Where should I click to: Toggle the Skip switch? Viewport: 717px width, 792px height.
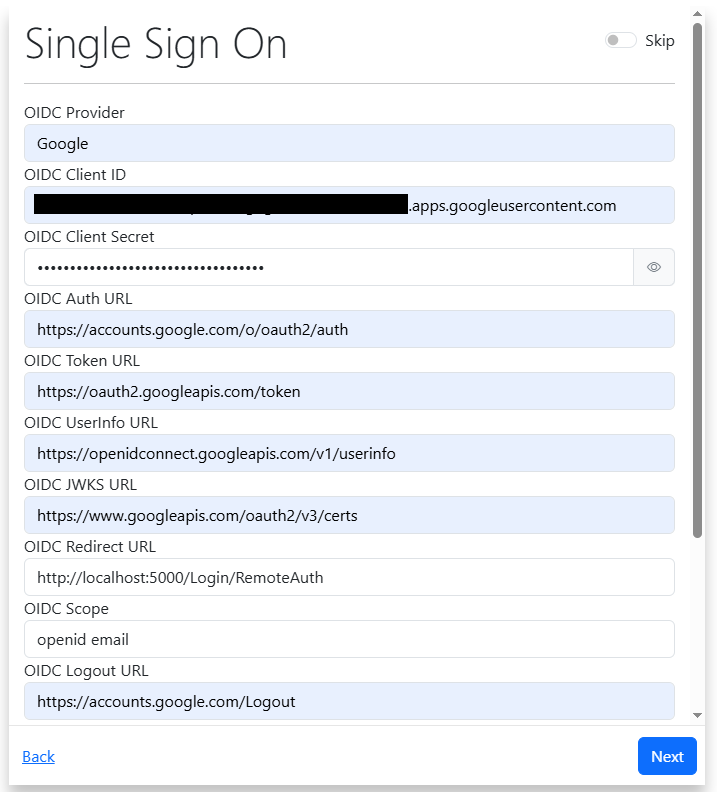pyautogui.click(x=620, y=41)
